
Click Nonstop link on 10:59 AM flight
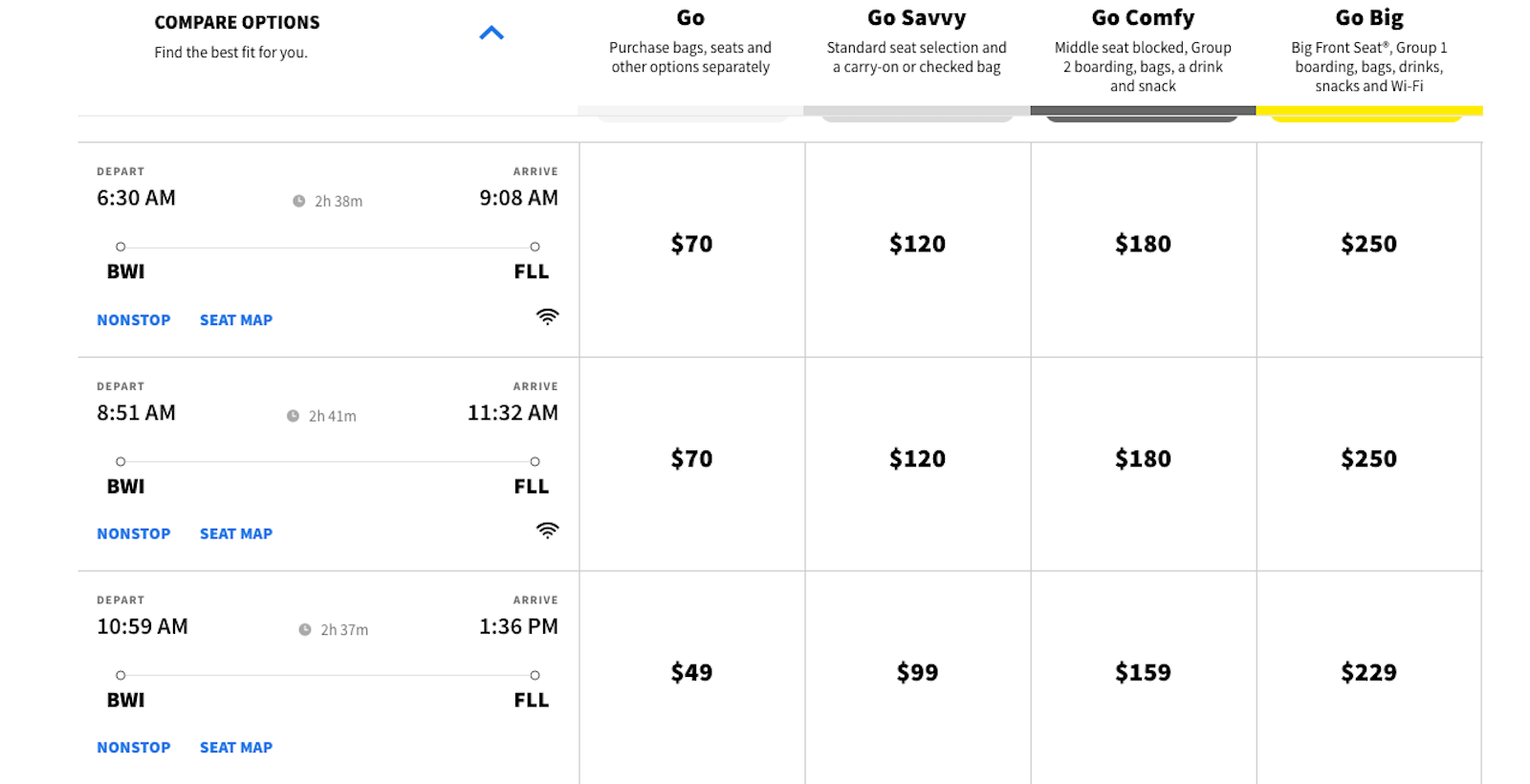[x=134, y=748]
